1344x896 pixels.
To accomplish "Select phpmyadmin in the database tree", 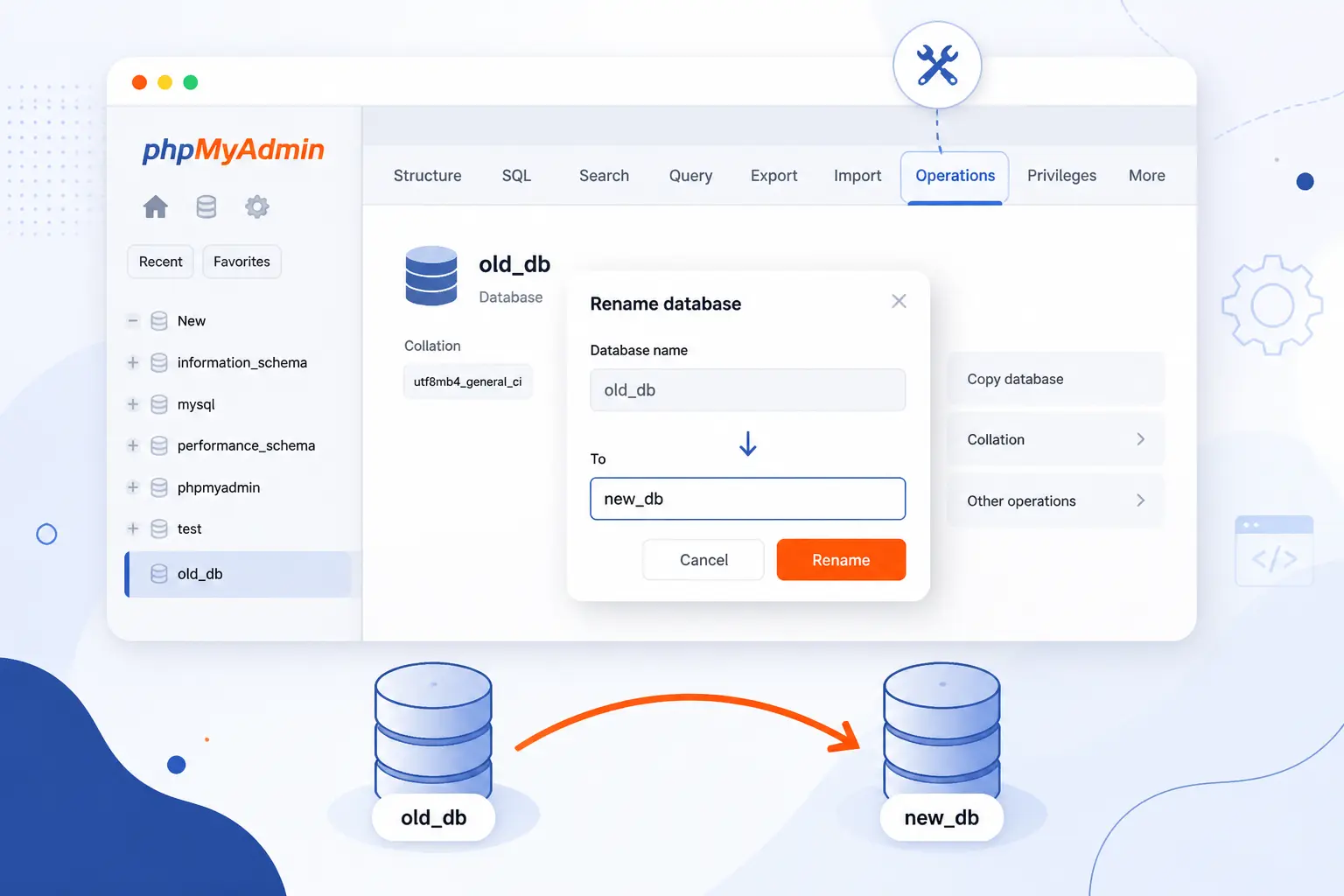I will pos(219,487).
